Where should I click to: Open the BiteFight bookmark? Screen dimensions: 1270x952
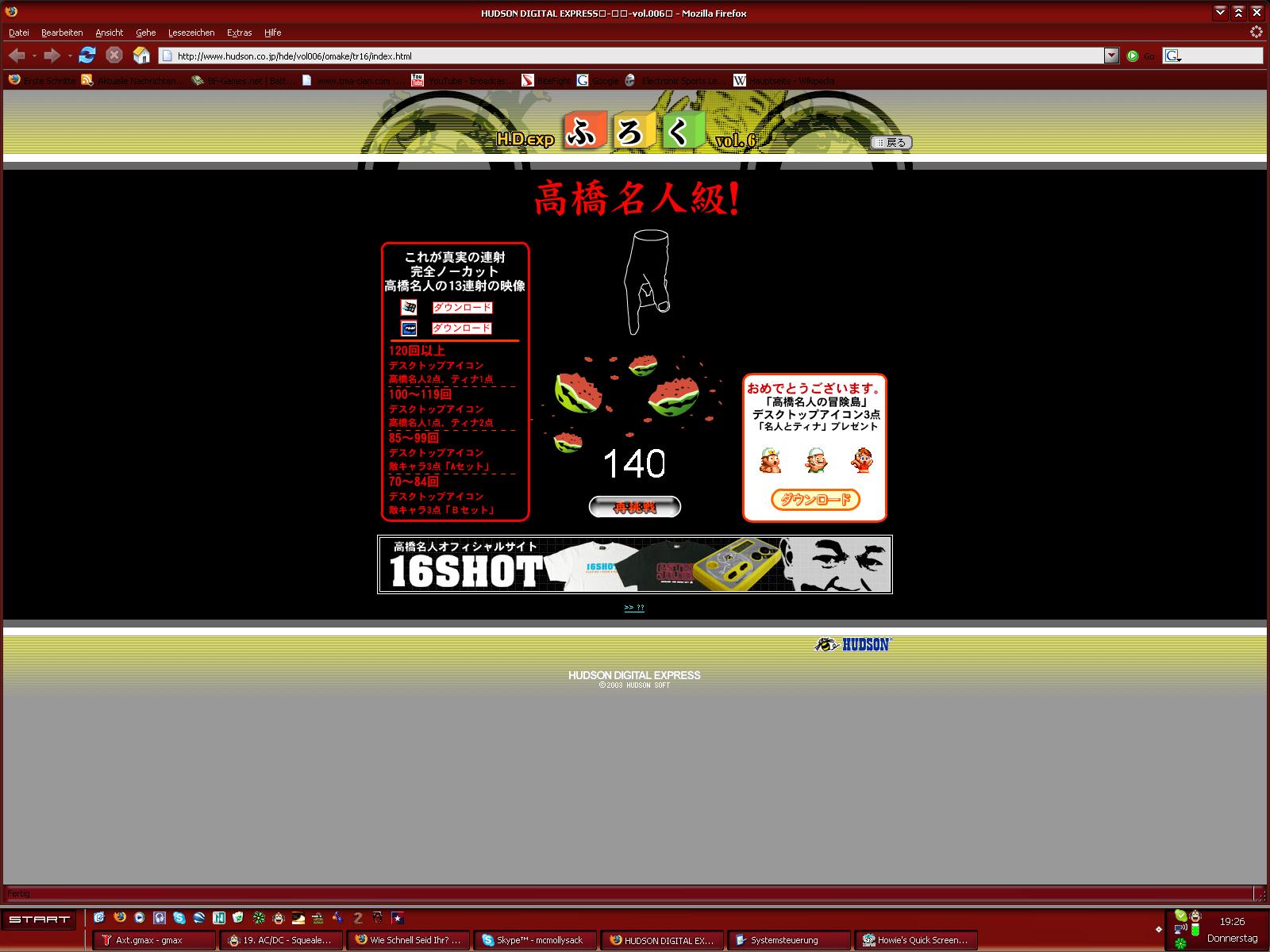546,80
